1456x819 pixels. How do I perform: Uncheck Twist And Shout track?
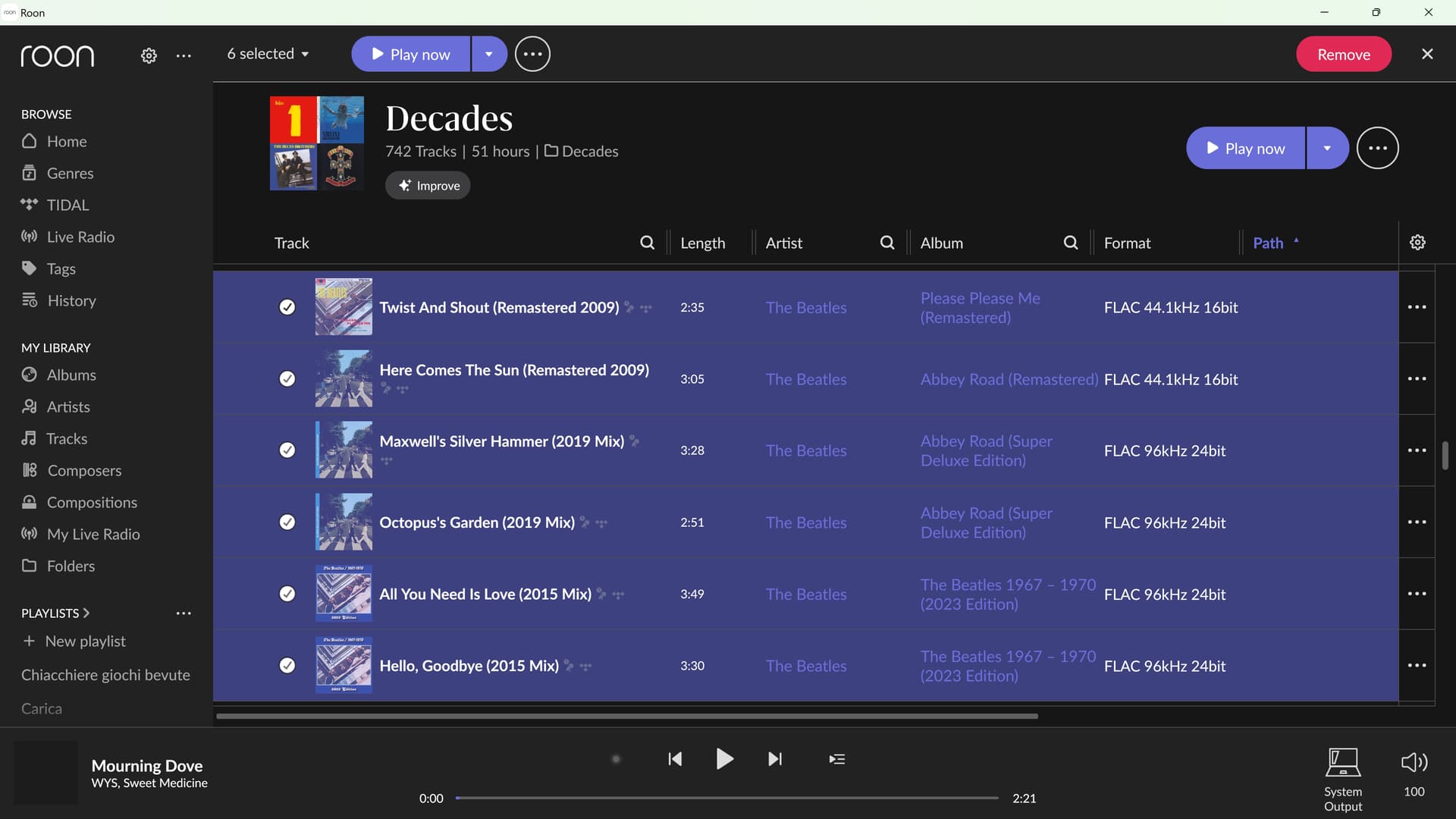(x=287, y=307)
